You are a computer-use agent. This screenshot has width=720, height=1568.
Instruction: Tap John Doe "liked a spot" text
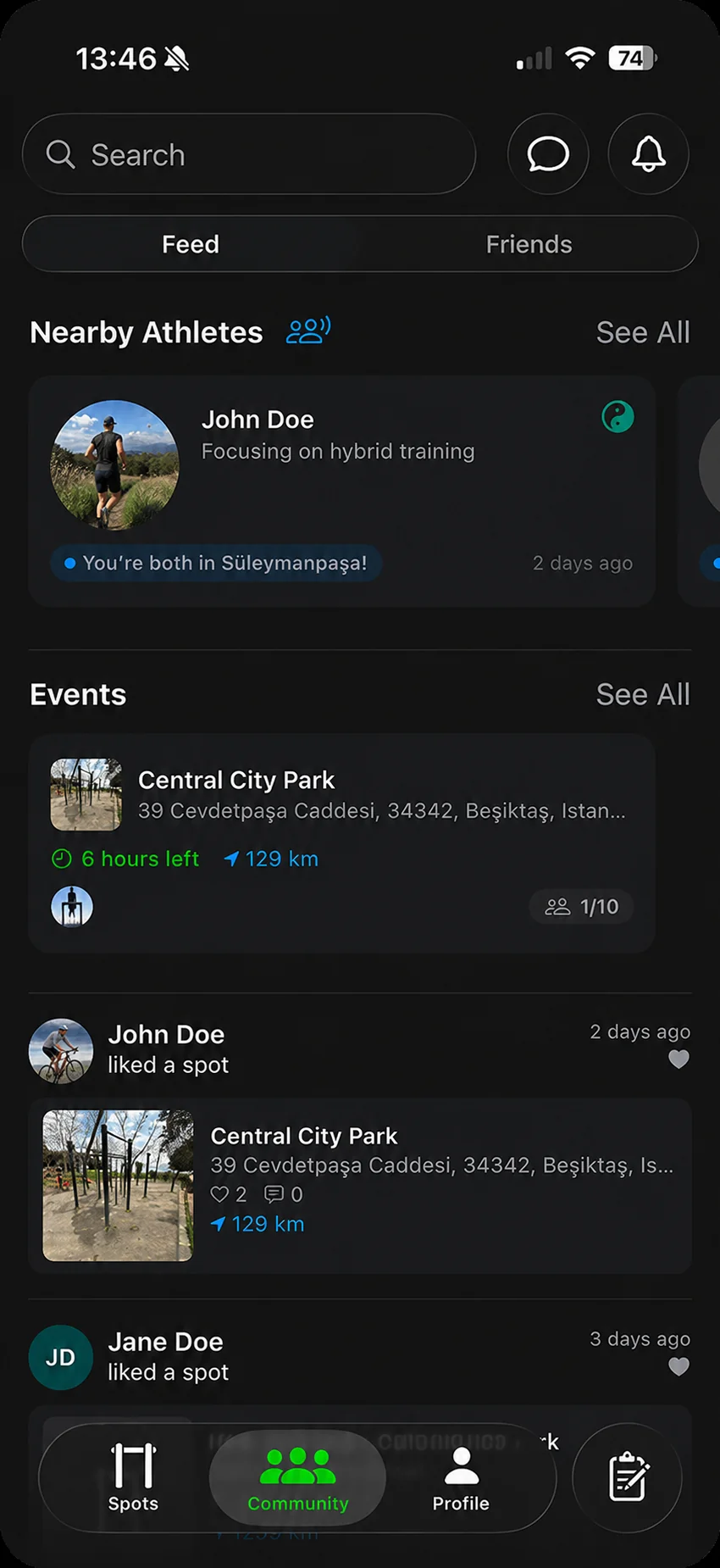[x=168, y=1065]
